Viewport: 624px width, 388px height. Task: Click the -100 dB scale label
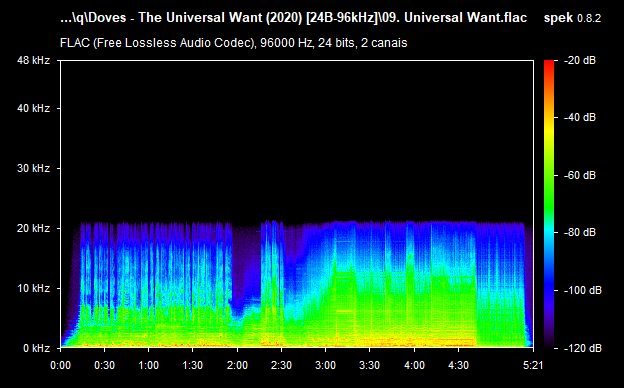[x=583, y=291]
